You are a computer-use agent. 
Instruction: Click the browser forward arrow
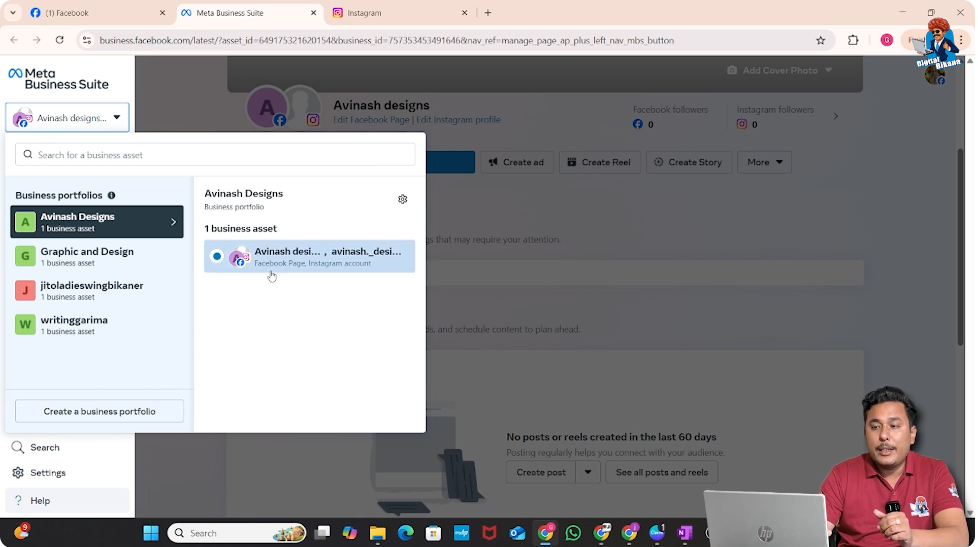pos(37,40)
